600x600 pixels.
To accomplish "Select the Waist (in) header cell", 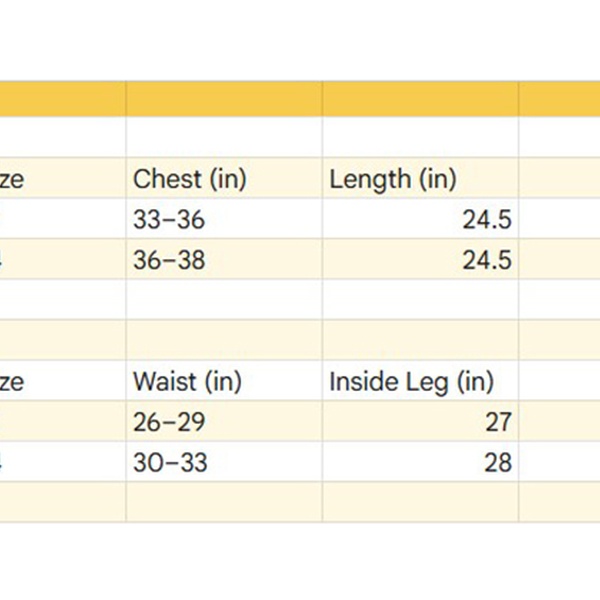I will pyautogui.click(x=223, y=381).
